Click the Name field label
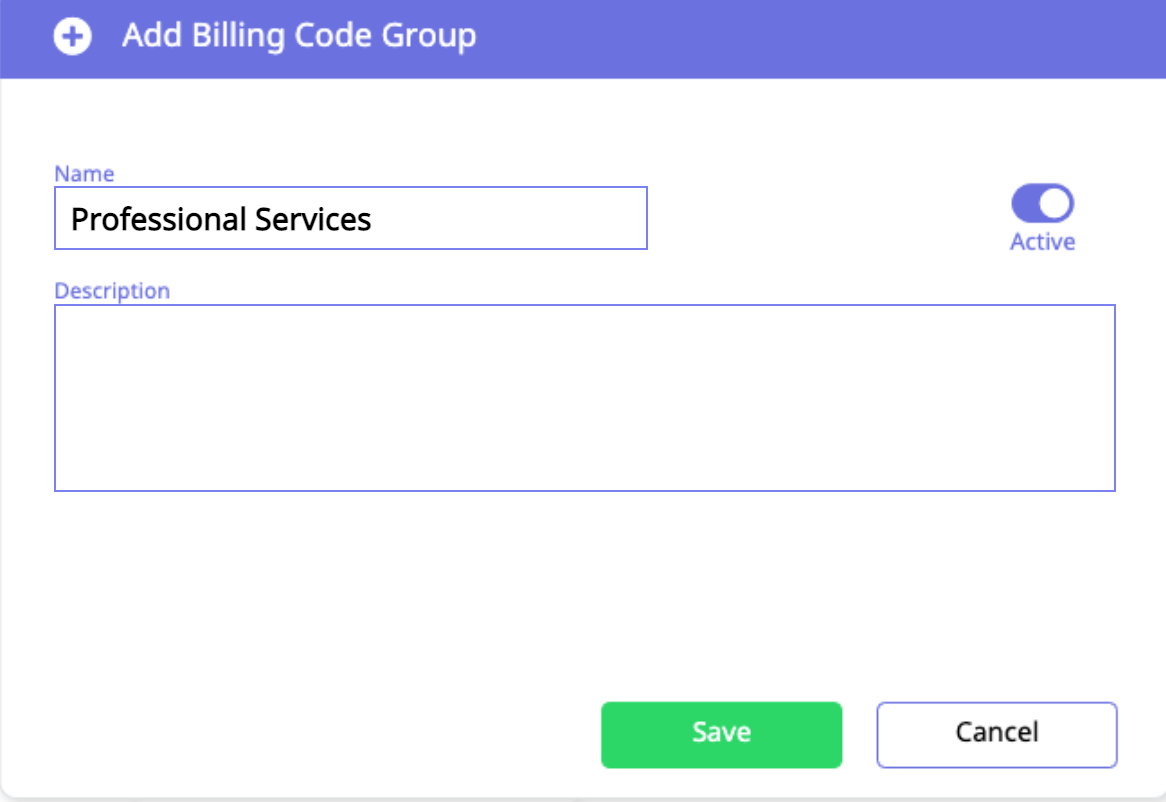The height and width of the screenshot is (802, 1166). tap(84, 174)
